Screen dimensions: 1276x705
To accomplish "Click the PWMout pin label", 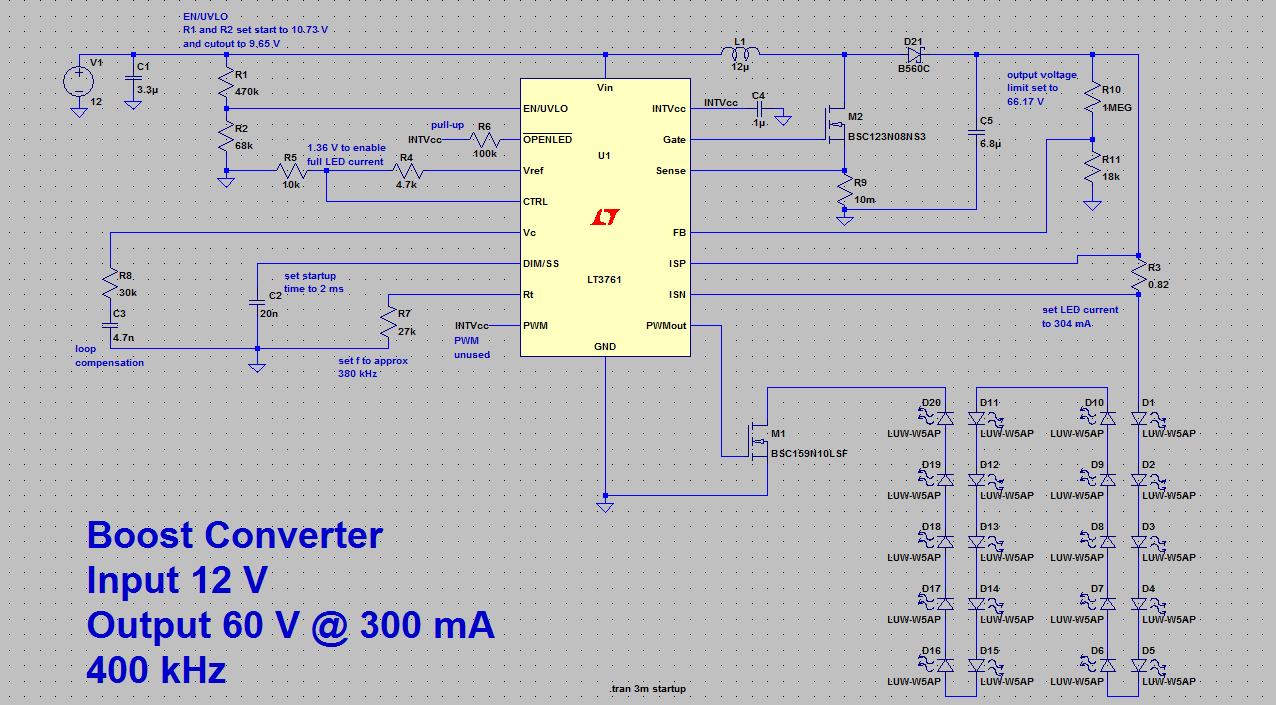I will [x=666, y=326].
